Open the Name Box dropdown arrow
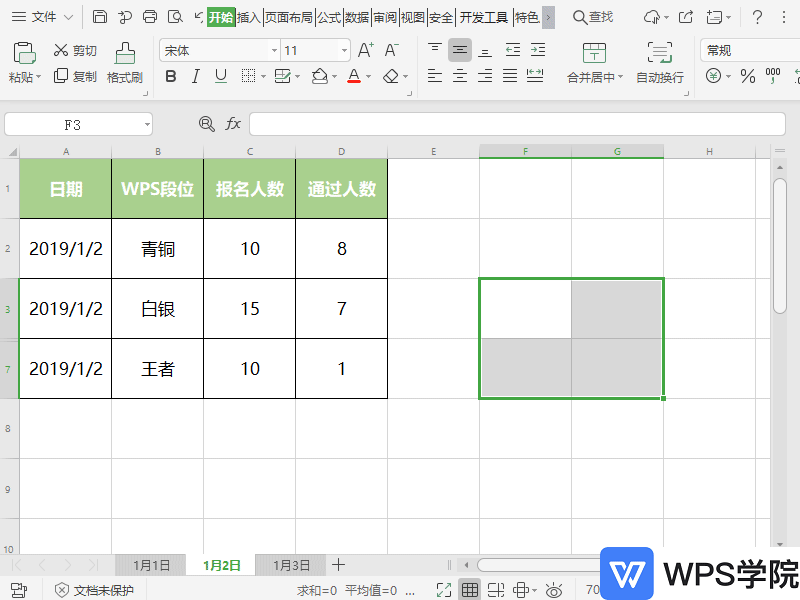 click(x=147, y=124)
